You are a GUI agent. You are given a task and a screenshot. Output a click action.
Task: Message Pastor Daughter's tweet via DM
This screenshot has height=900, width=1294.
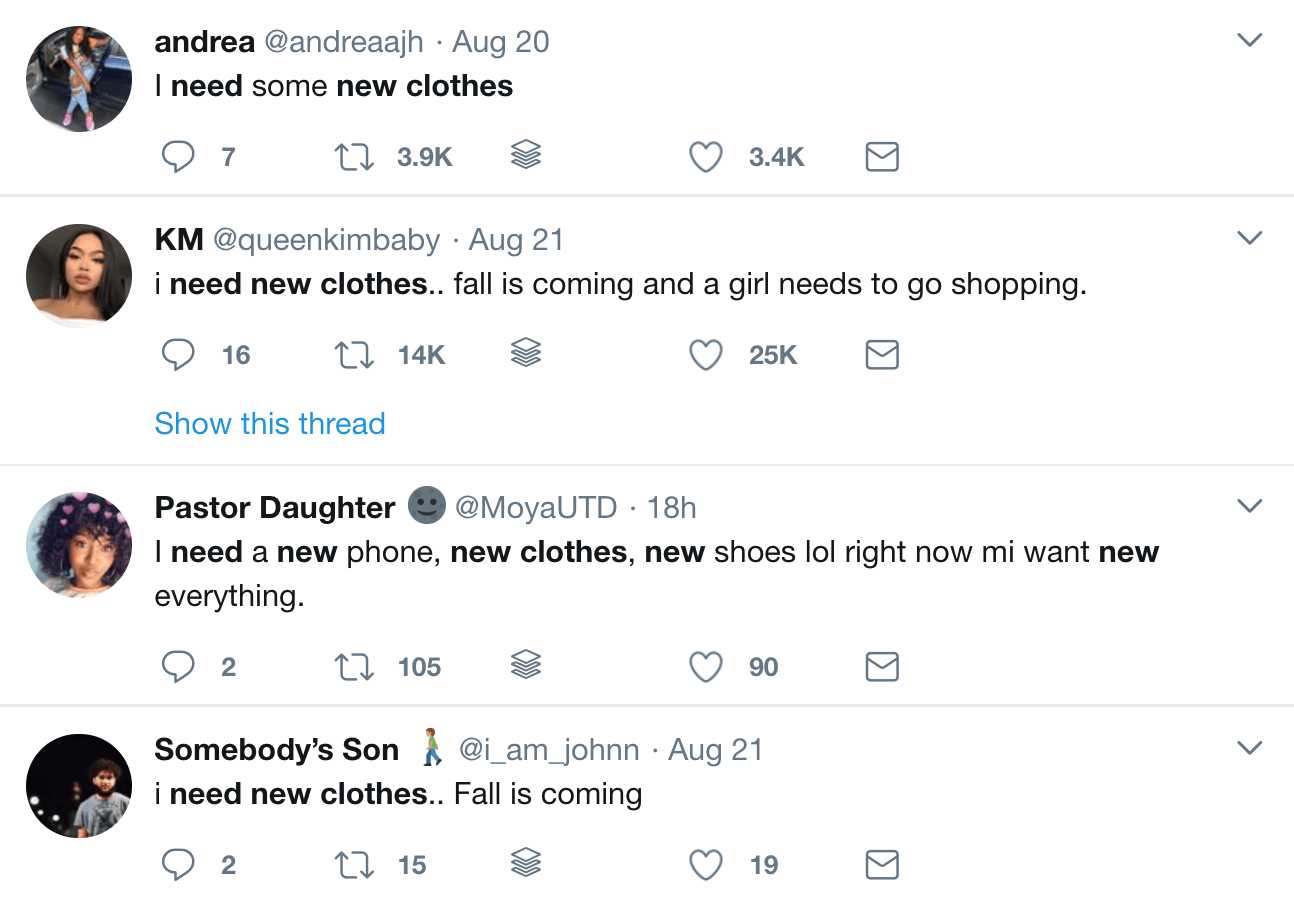[881, 666]
